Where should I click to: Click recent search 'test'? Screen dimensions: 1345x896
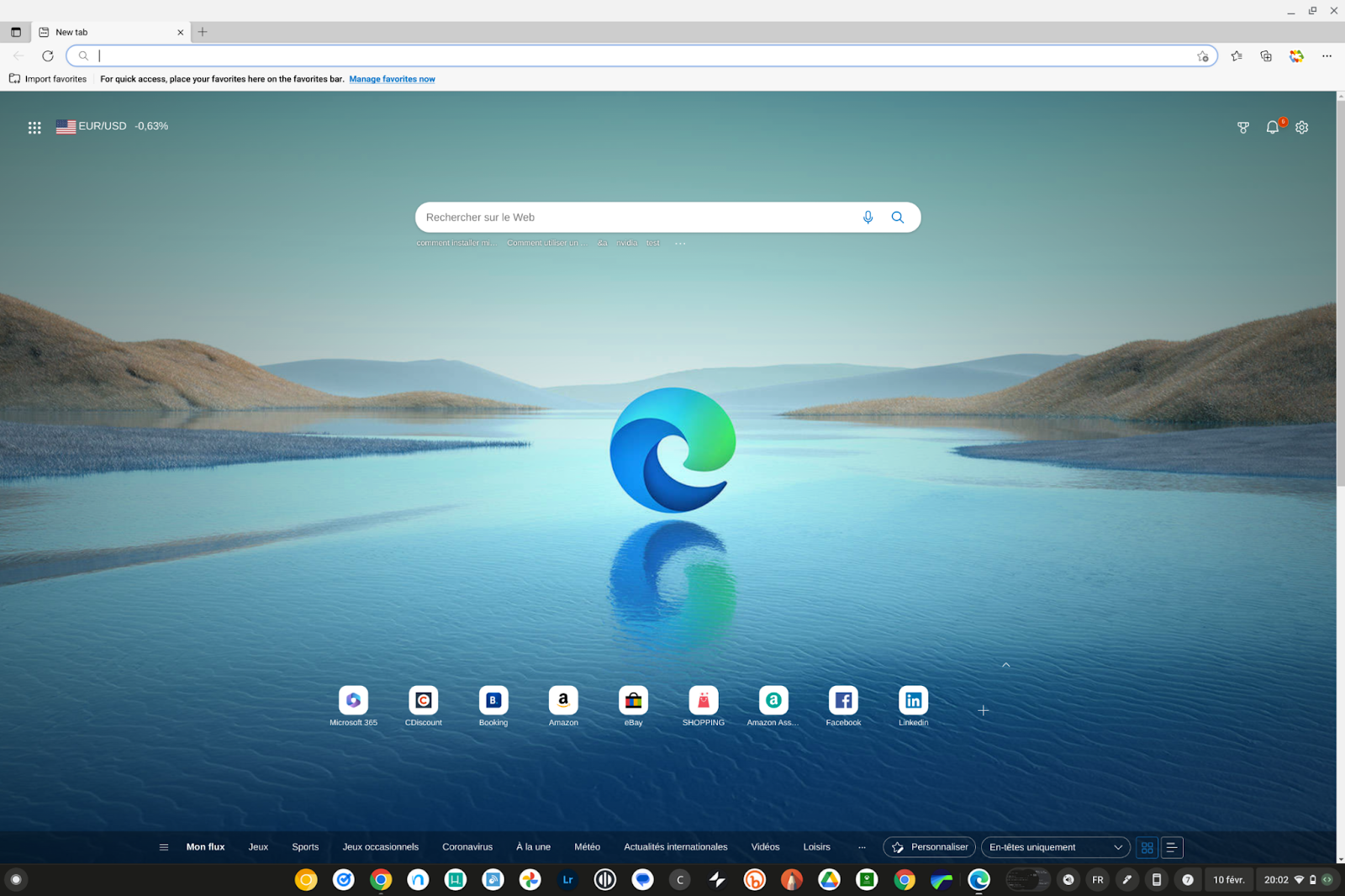(653, 244)
